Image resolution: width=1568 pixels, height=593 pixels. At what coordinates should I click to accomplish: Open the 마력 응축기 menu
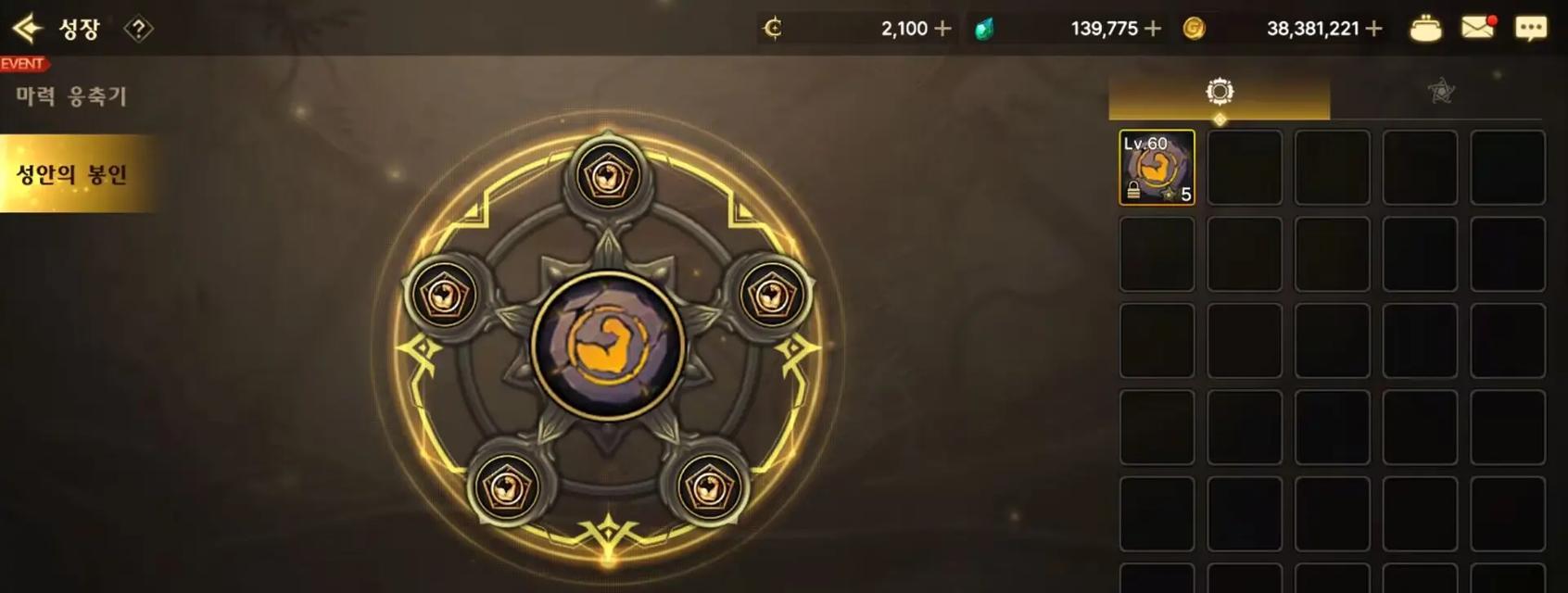click(x=71, y=96)
